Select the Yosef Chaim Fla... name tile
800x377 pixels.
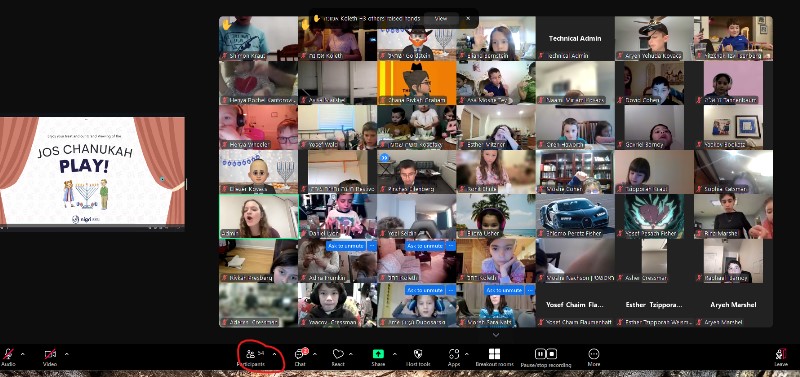coord(575,305)
